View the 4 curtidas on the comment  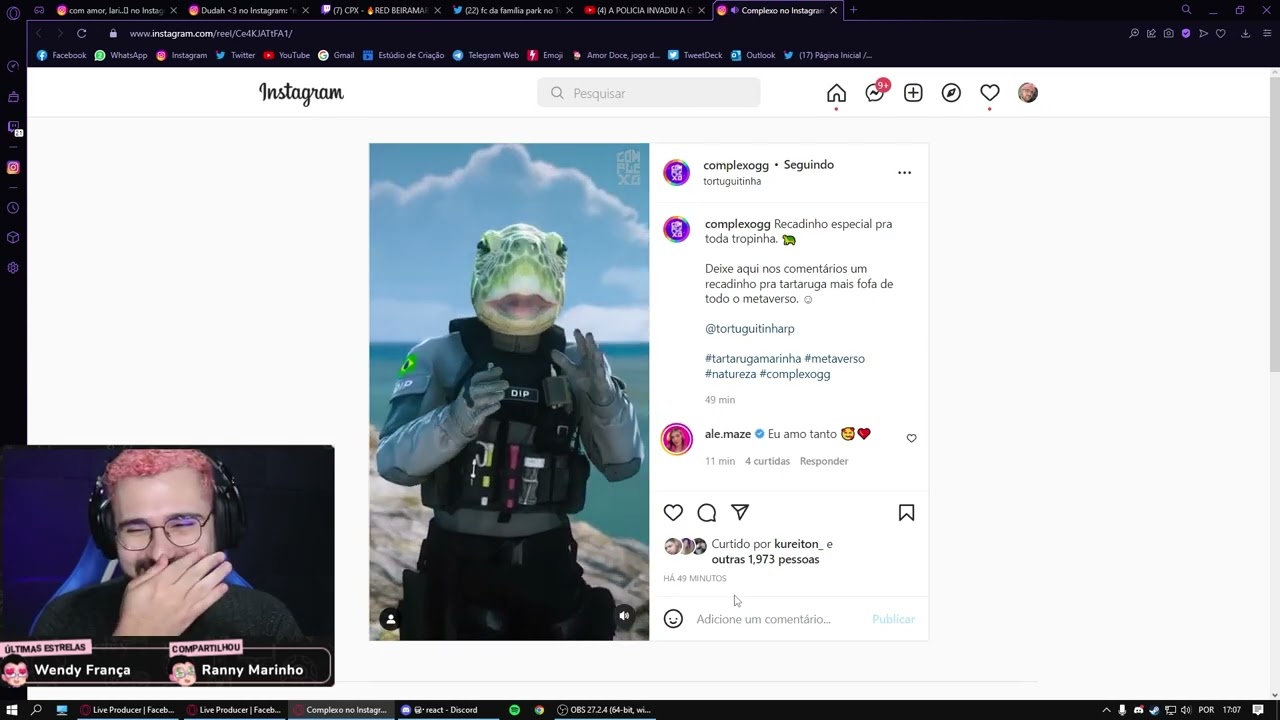[767, 461]
